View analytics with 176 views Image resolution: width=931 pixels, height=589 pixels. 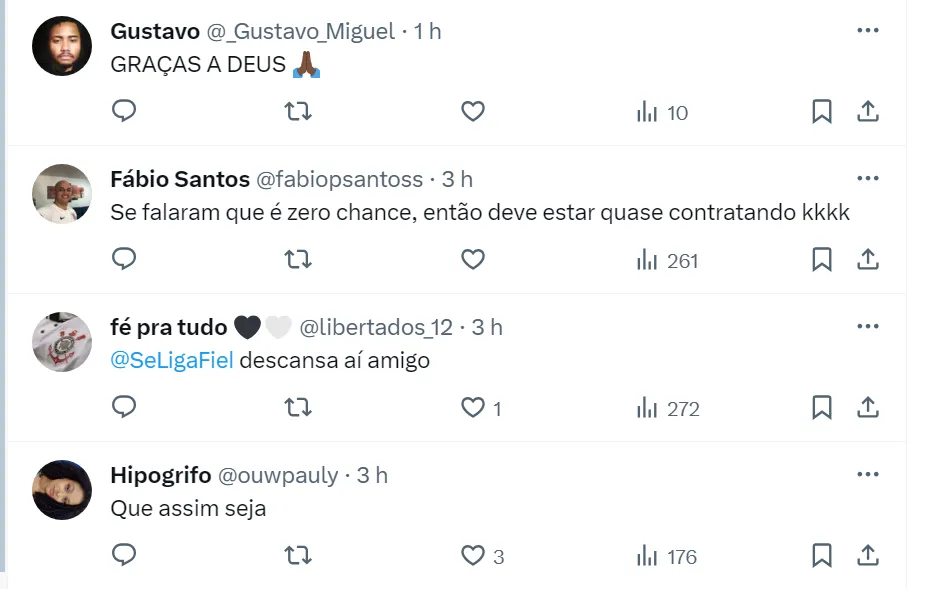point(667,556)
